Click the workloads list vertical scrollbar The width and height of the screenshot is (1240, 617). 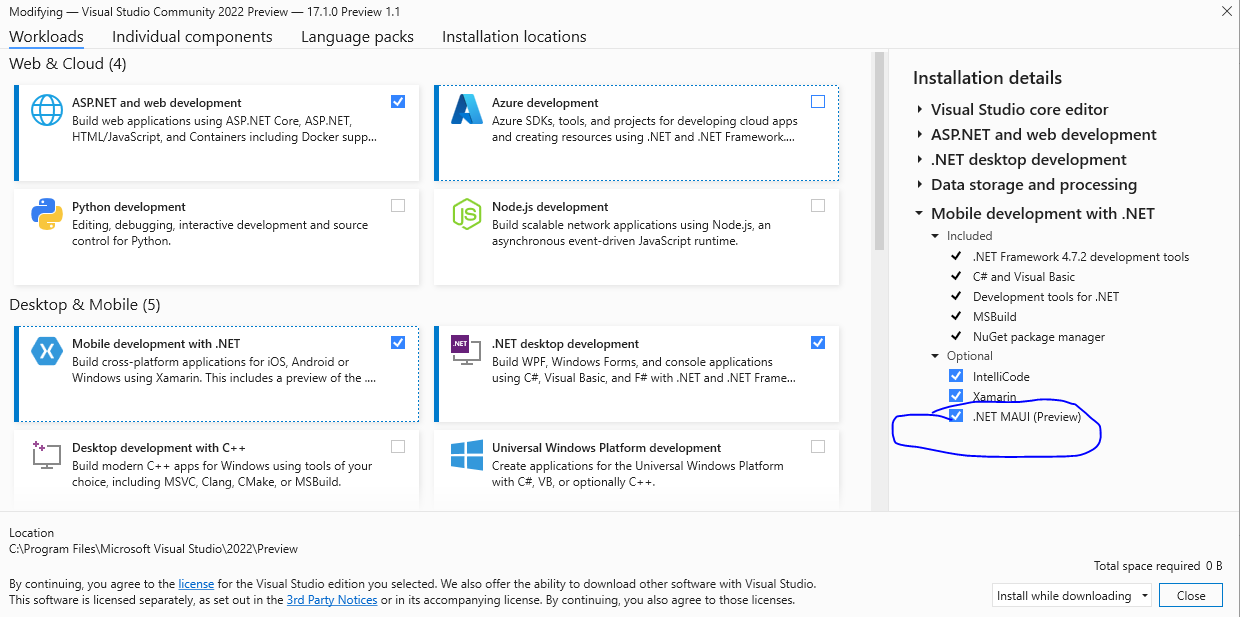879,150
